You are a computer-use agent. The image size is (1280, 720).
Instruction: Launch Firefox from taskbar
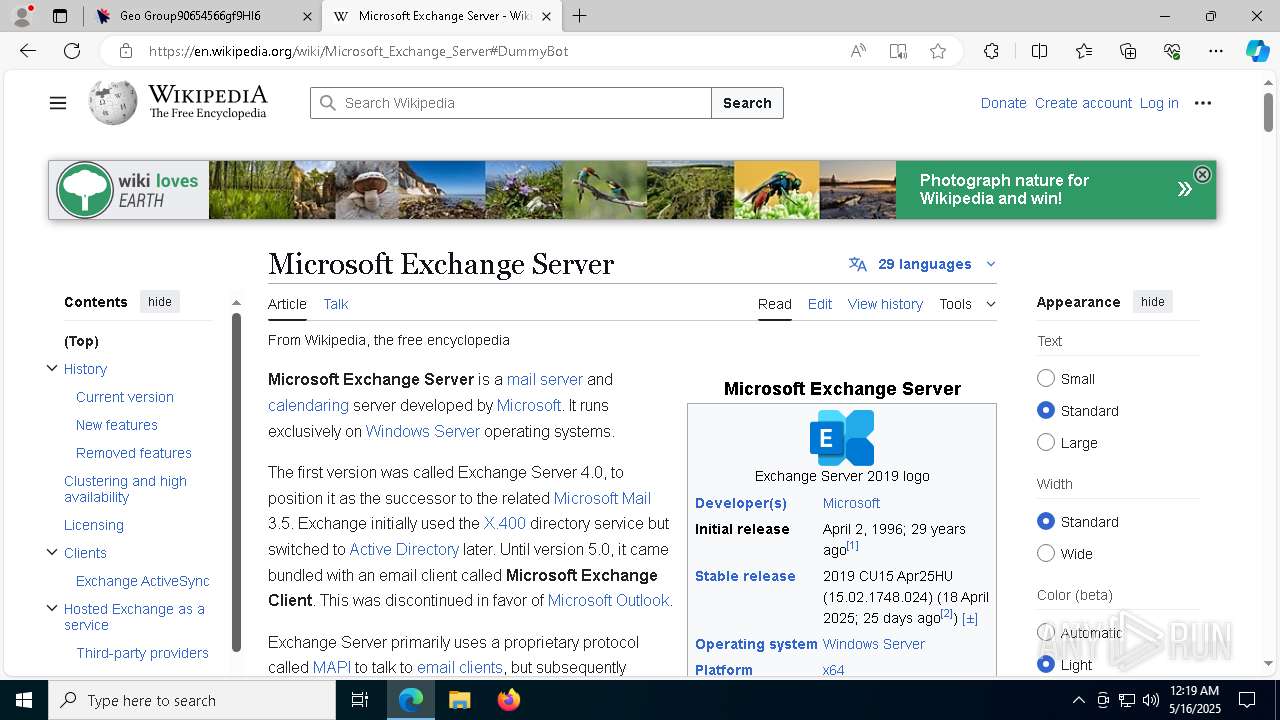[509, 700]
